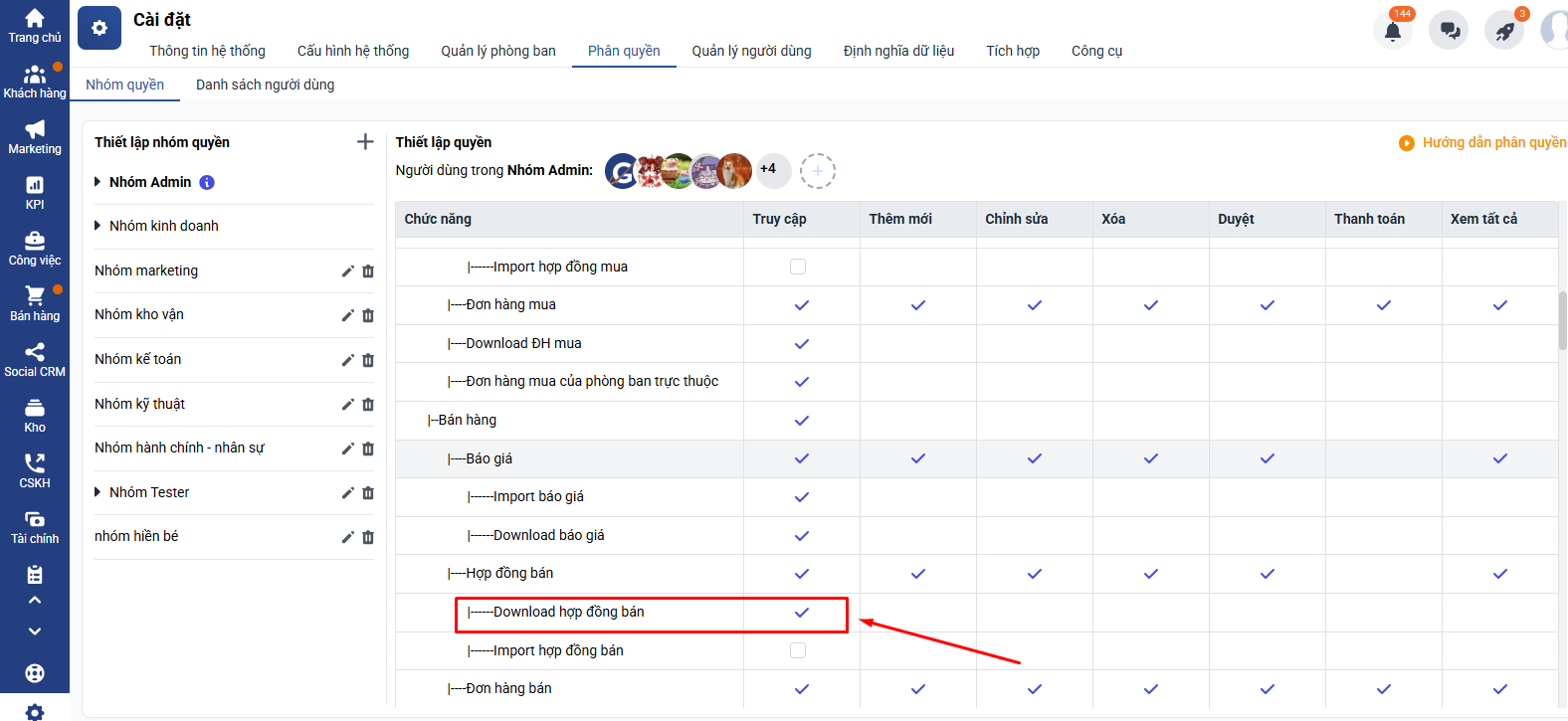
Task: Delete Nhóm kế toán using trash icon
Action: (x=368, y=360)
